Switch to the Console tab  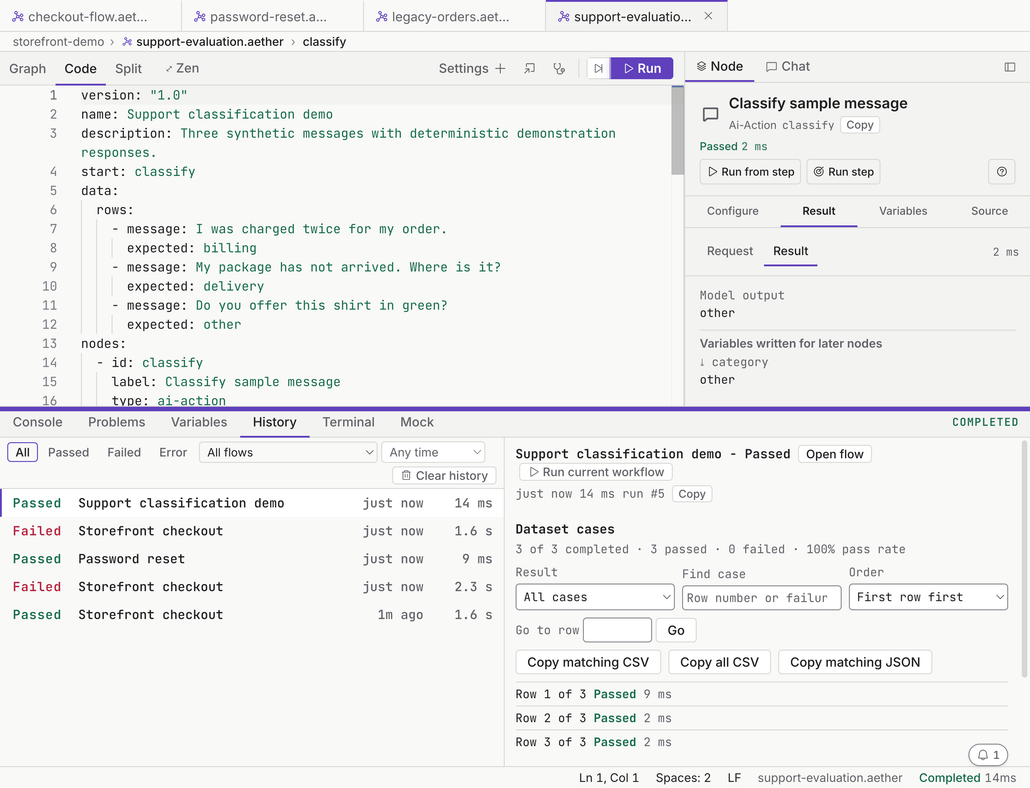pos(37,422)
